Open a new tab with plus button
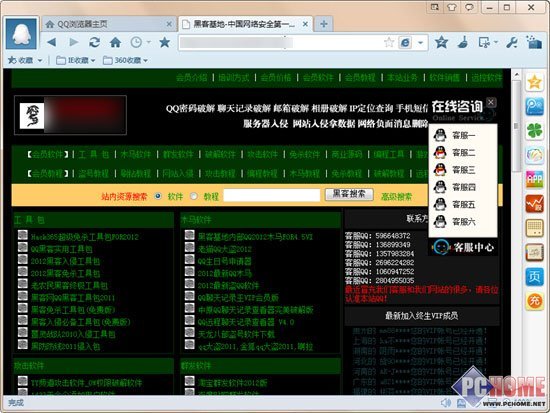 (324, 24)
